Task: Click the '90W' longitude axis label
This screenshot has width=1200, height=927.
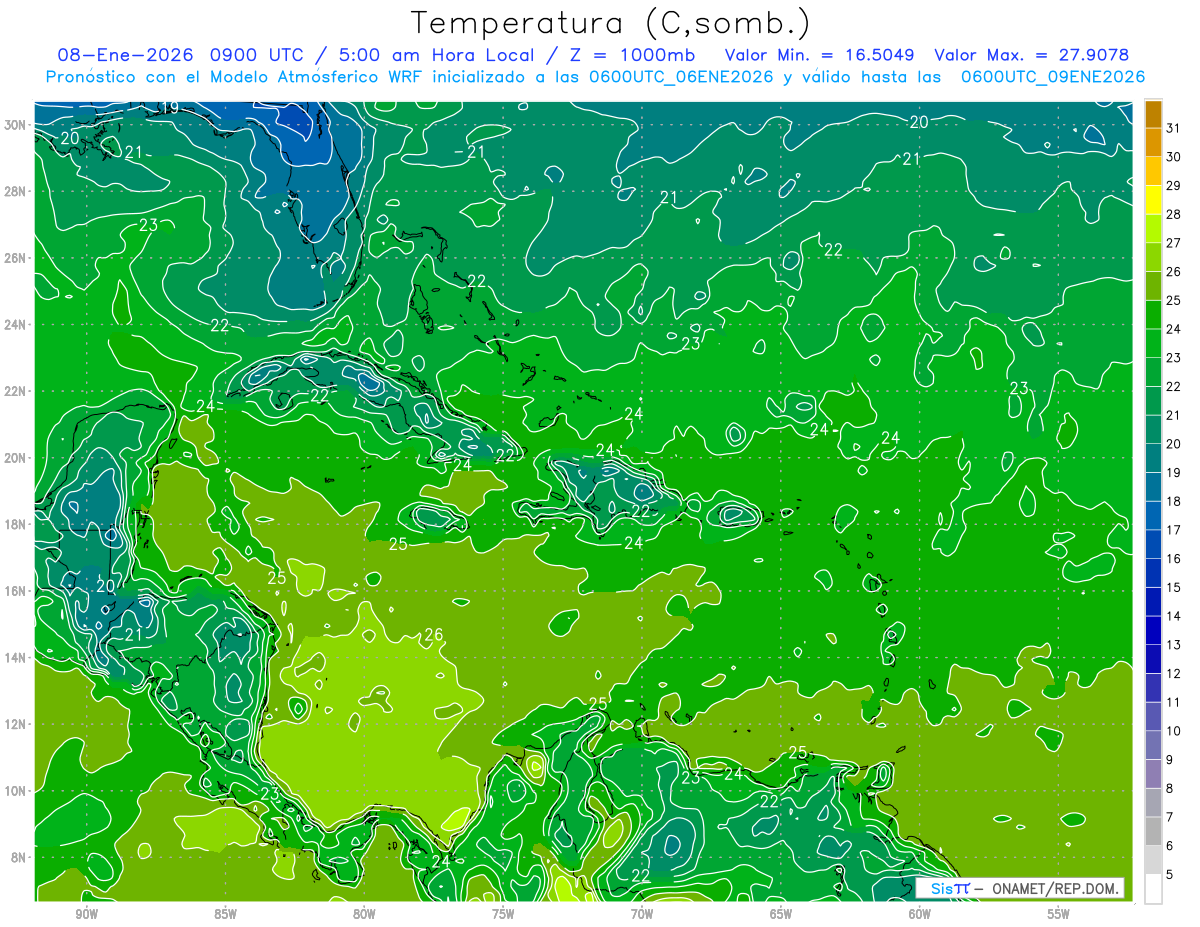Action: coord(86,914)
